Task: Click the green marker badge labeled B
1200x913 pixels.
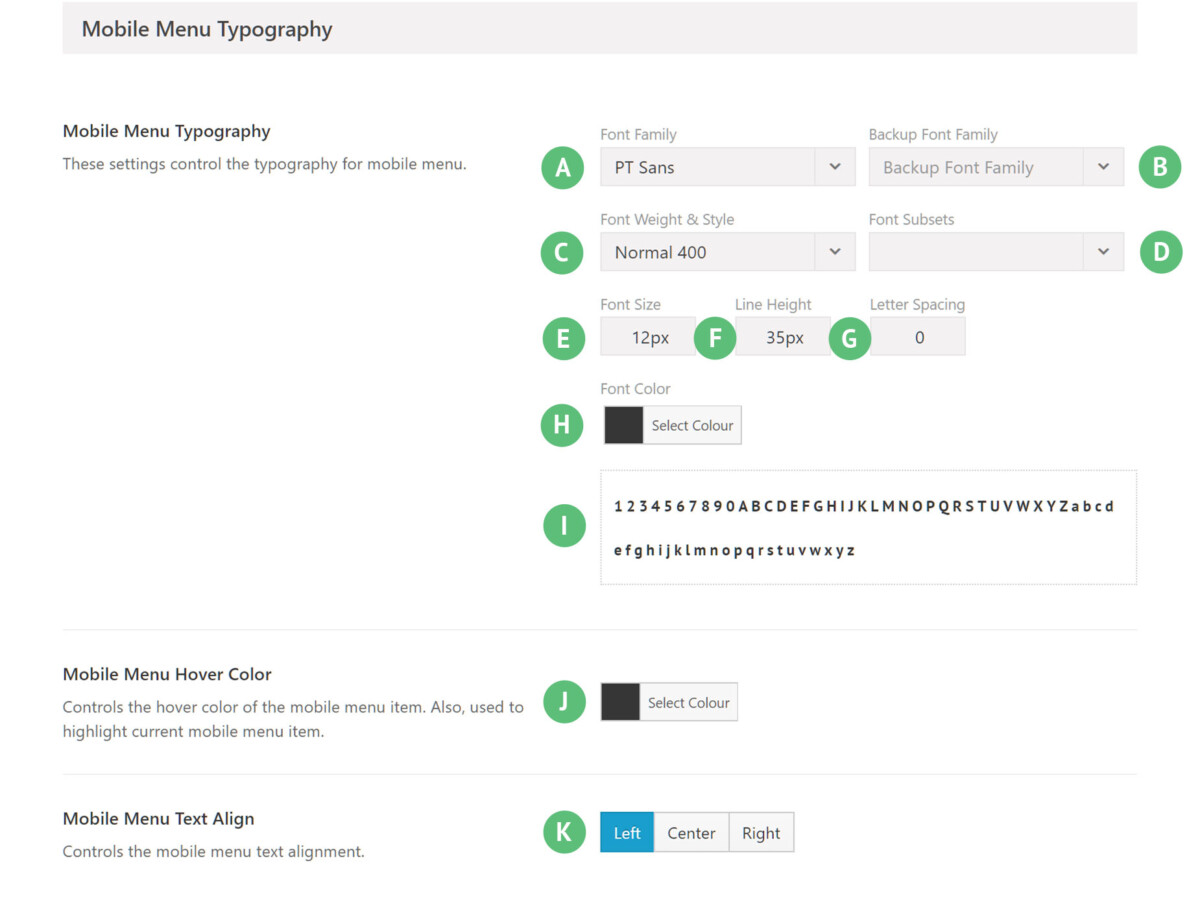Action: click(1160, 167)
